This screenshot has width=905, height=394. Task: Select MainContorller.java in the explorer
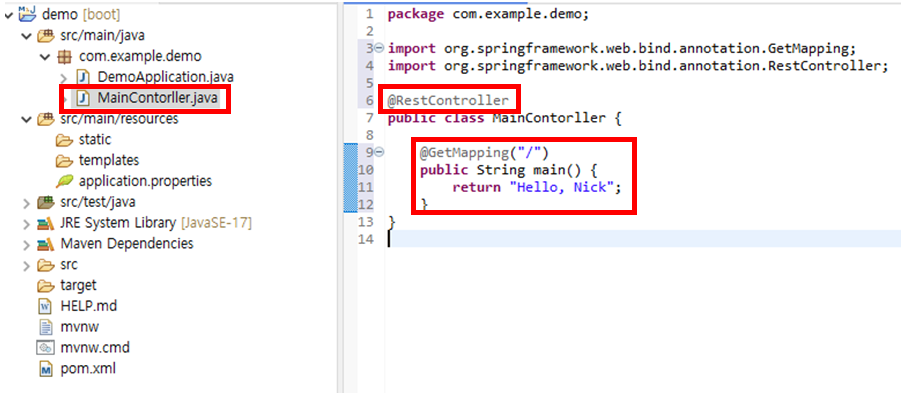coord(158,99)
